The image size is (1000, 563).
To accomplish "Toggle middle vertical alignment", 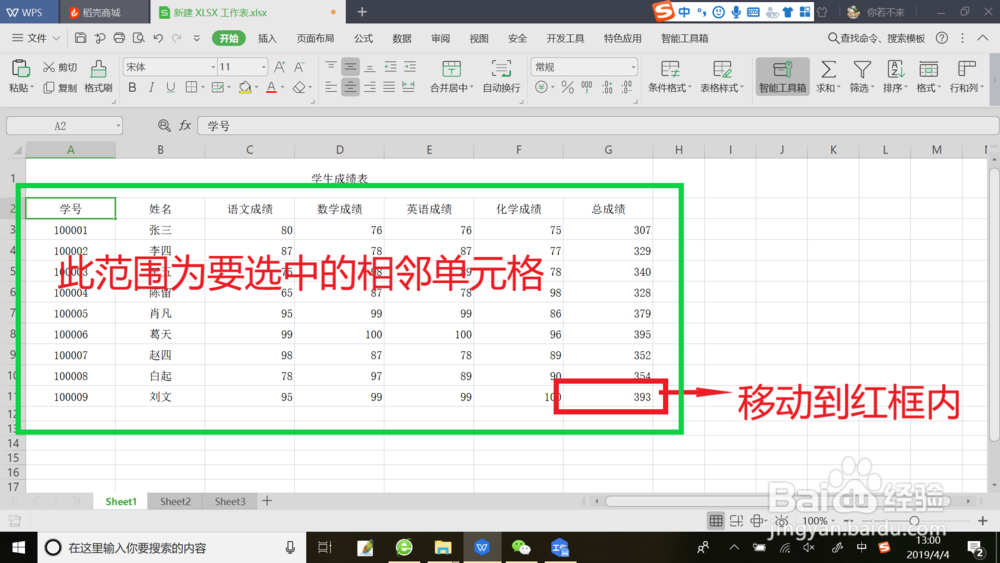I will [x=350, y=67].
